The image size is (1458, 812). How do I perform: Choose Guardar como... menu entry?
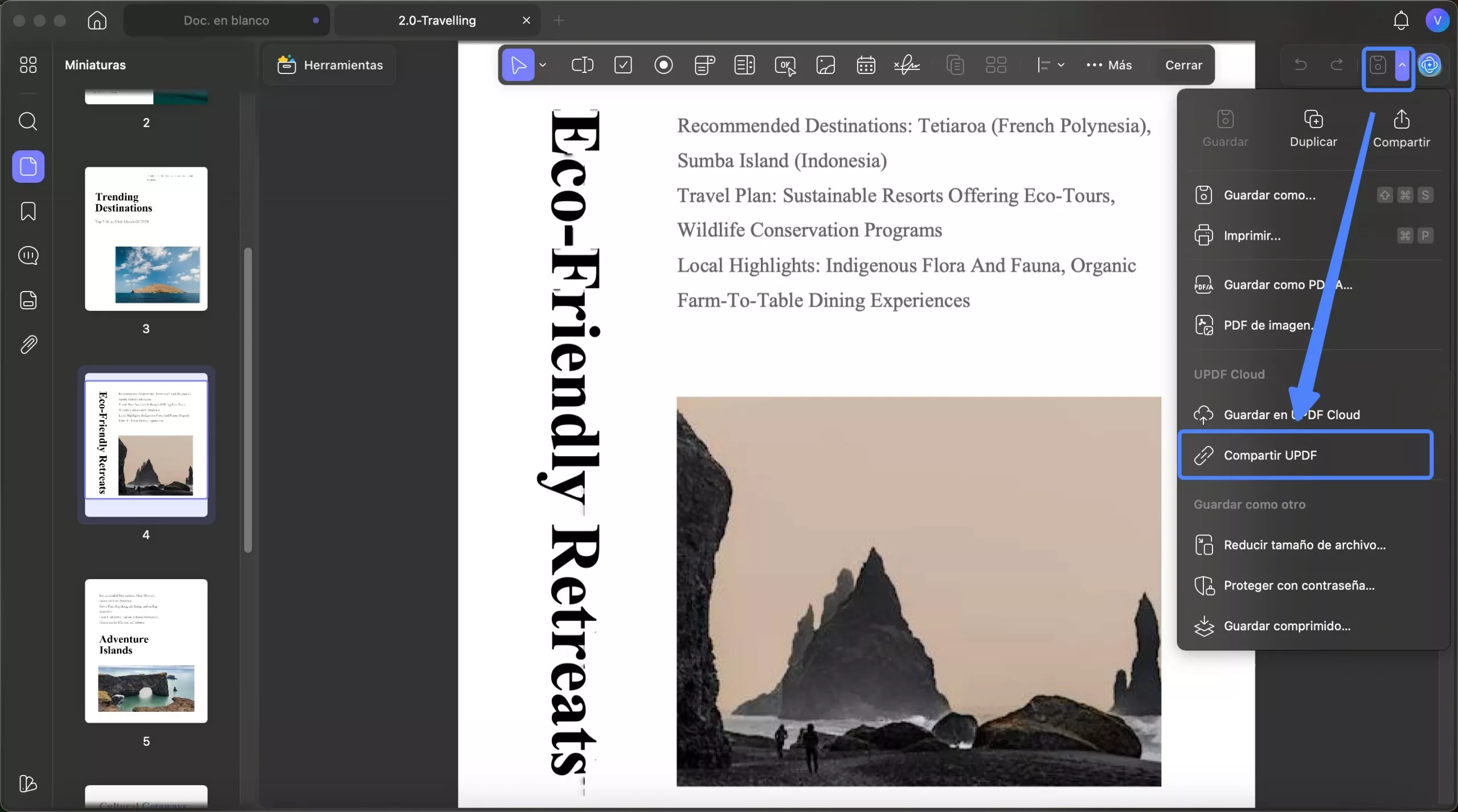click(1313, 195)
